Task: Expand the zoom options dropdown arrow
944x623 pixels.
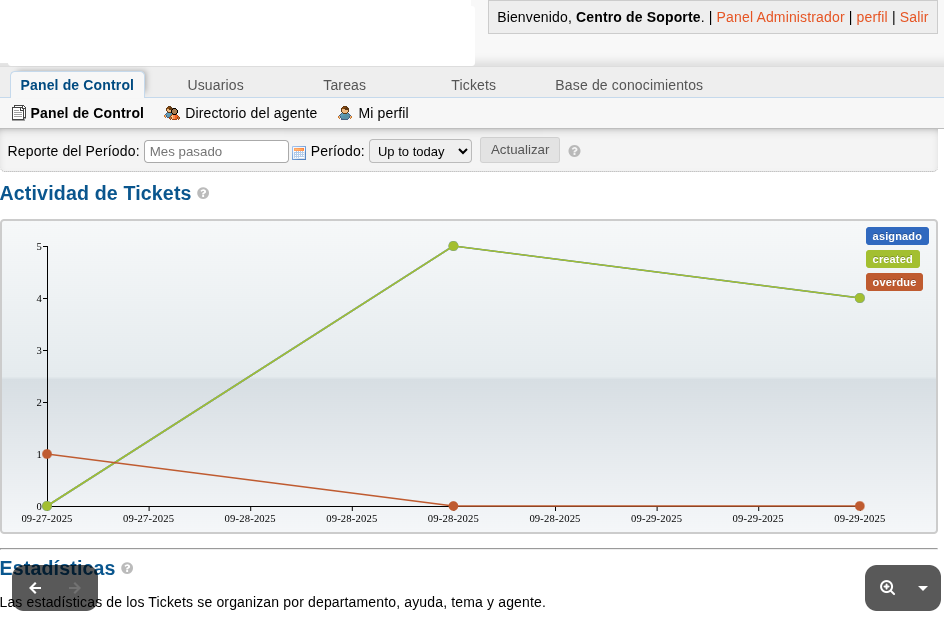Action: (x=923, y=588)
